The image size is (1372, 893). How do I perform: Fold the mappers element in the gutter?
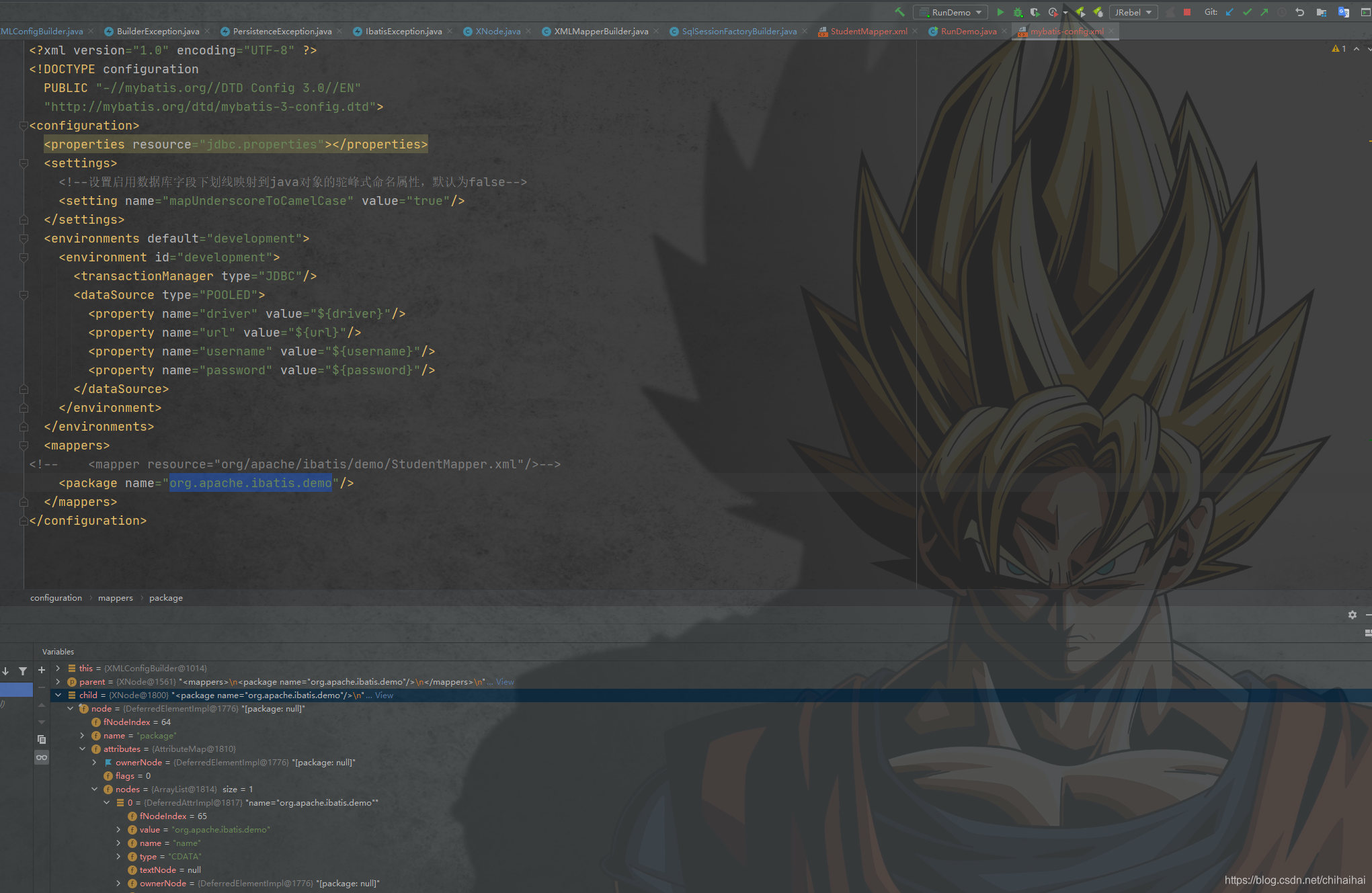[24, 445]
